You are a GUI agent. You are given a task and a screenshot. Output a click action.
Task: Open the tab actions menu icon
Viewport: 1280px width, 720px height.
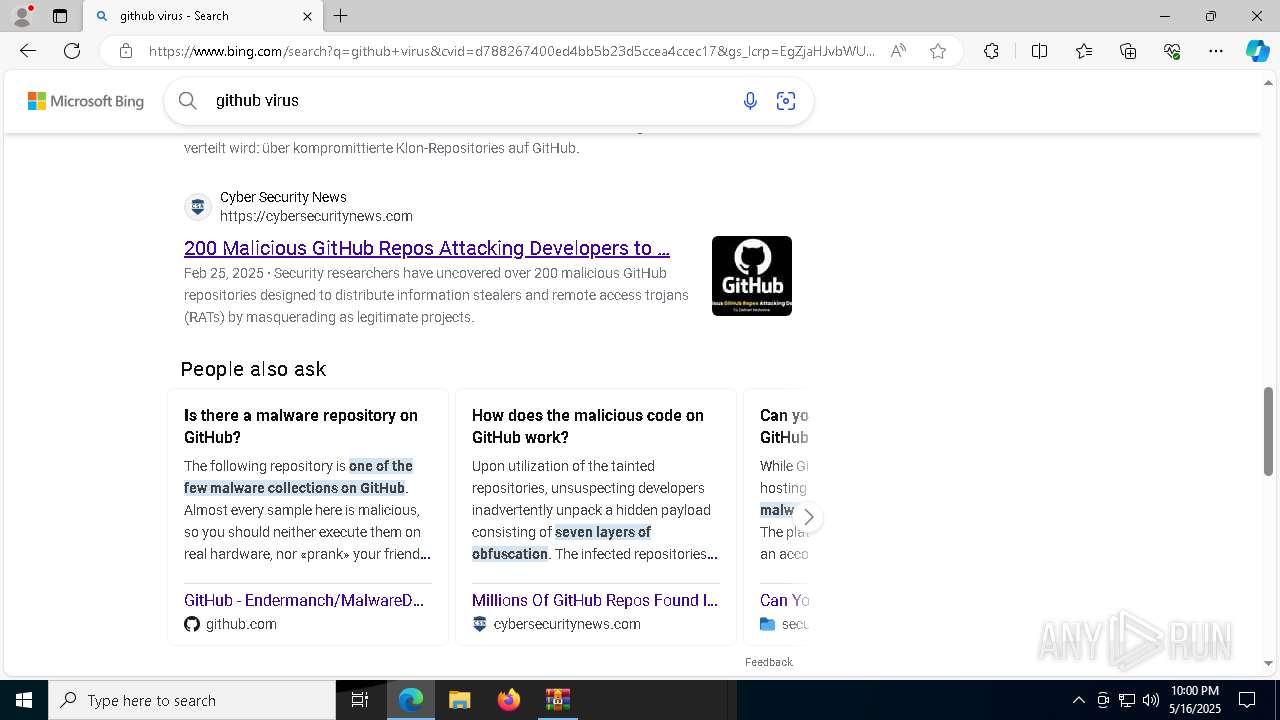pos(60,16)
